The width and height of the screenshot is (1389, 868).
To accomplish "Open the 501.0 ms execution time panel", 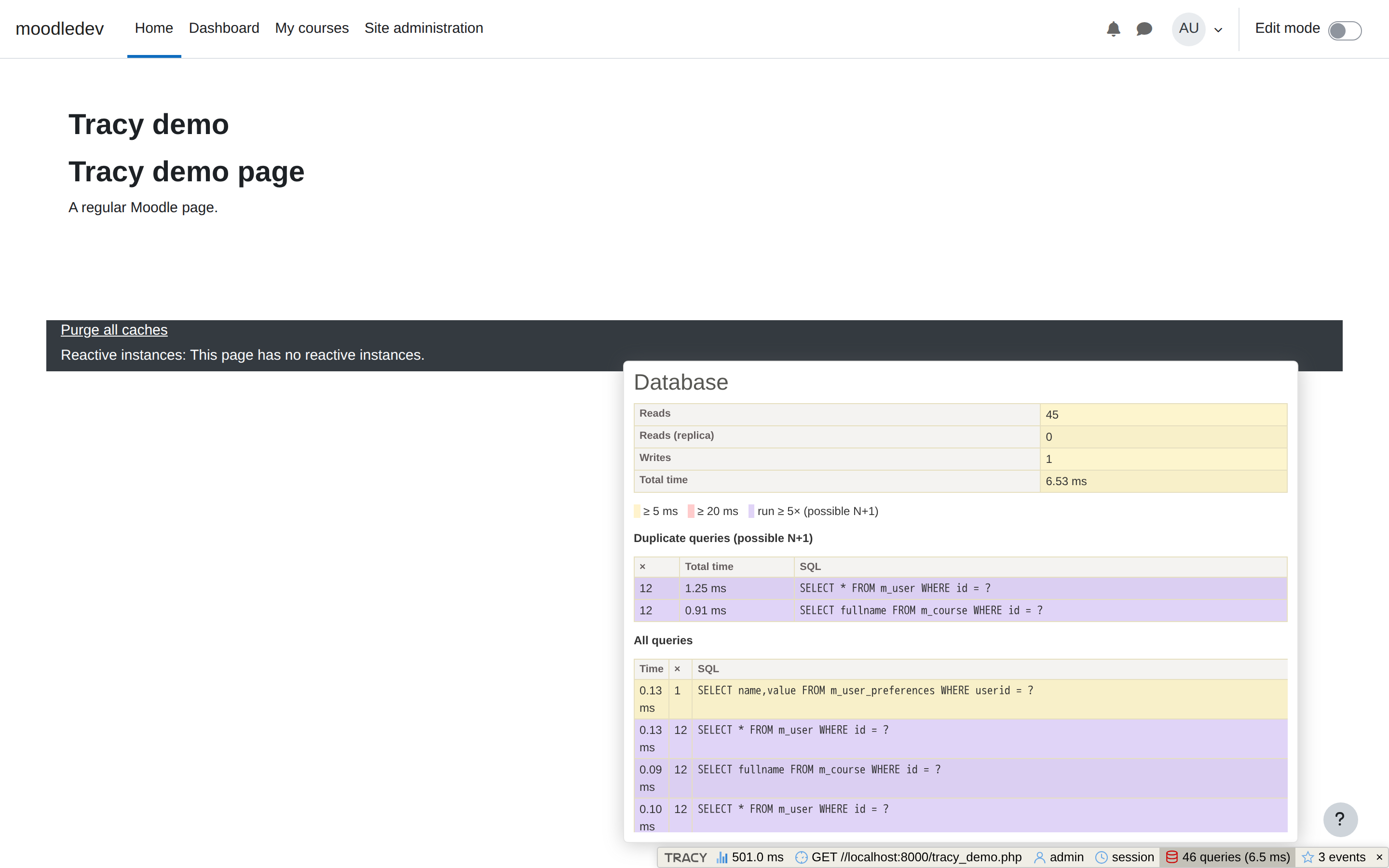I will [x=749, y=857].
